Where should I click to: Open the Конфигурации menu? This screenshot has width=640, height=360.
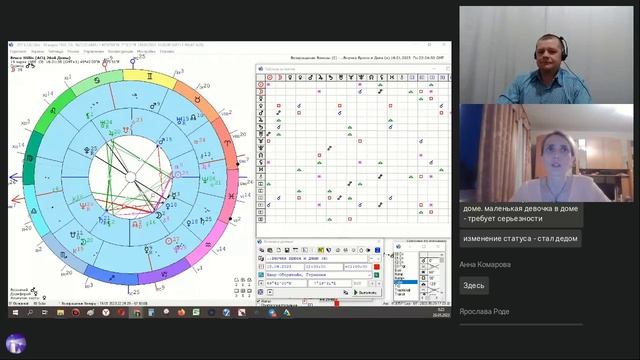(120, 51)
